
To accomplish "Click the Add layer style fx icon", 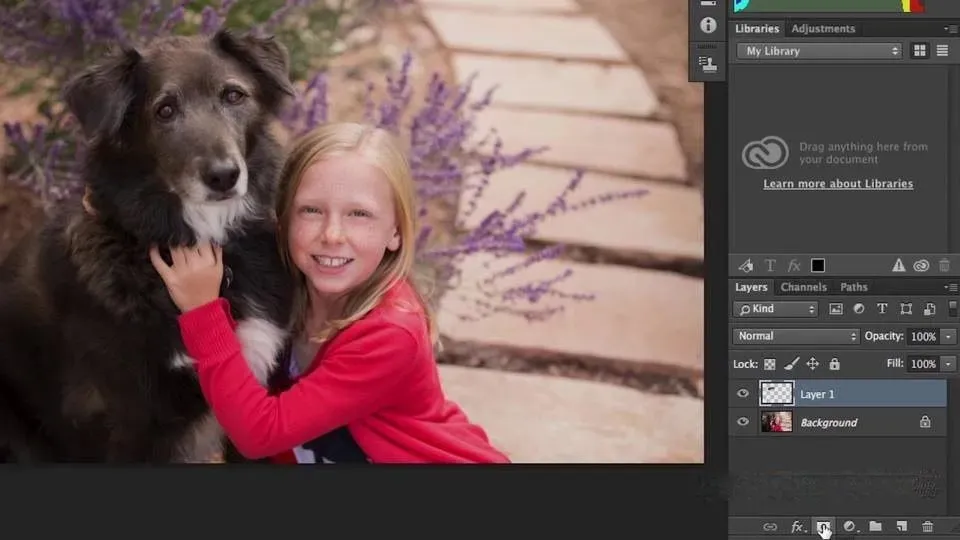I will click(x=797, y=527).
